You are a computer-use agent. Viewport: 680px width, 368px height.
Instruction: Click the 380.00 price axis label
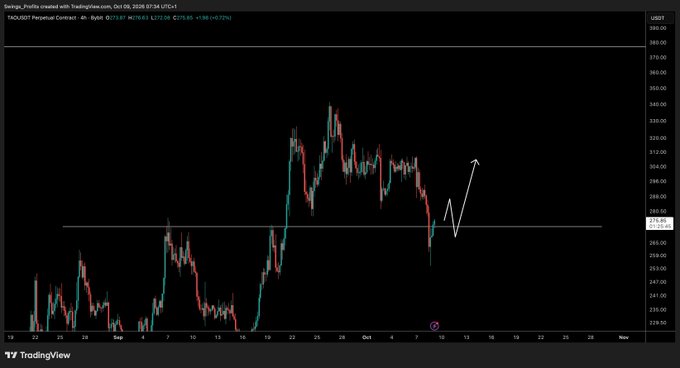point(657,43)
